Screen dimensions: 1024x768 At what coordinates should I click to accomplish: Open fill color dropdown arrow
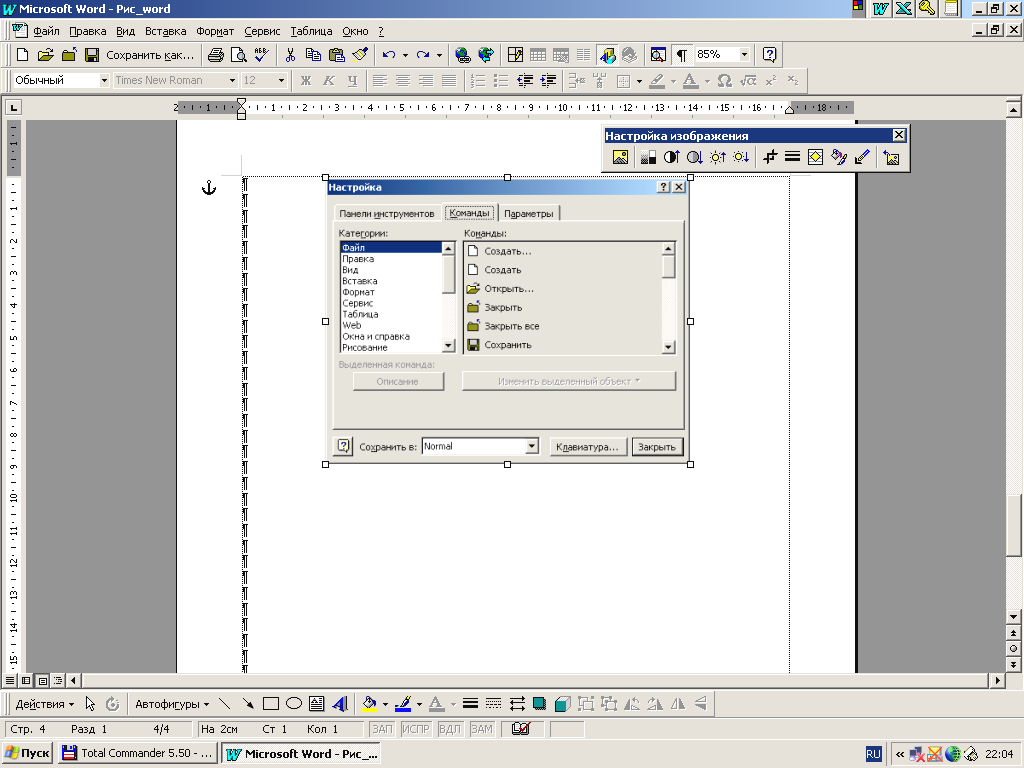click(x=385, y=704)
